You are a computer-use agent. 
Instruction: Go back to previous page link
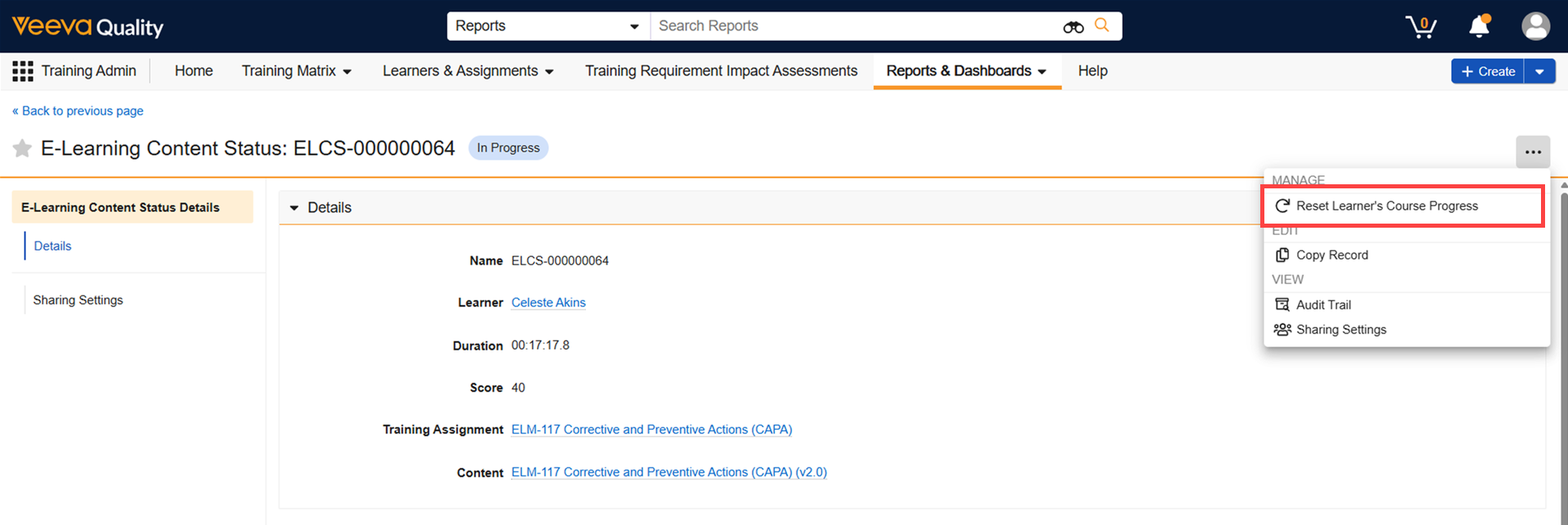tap(78, 111)
